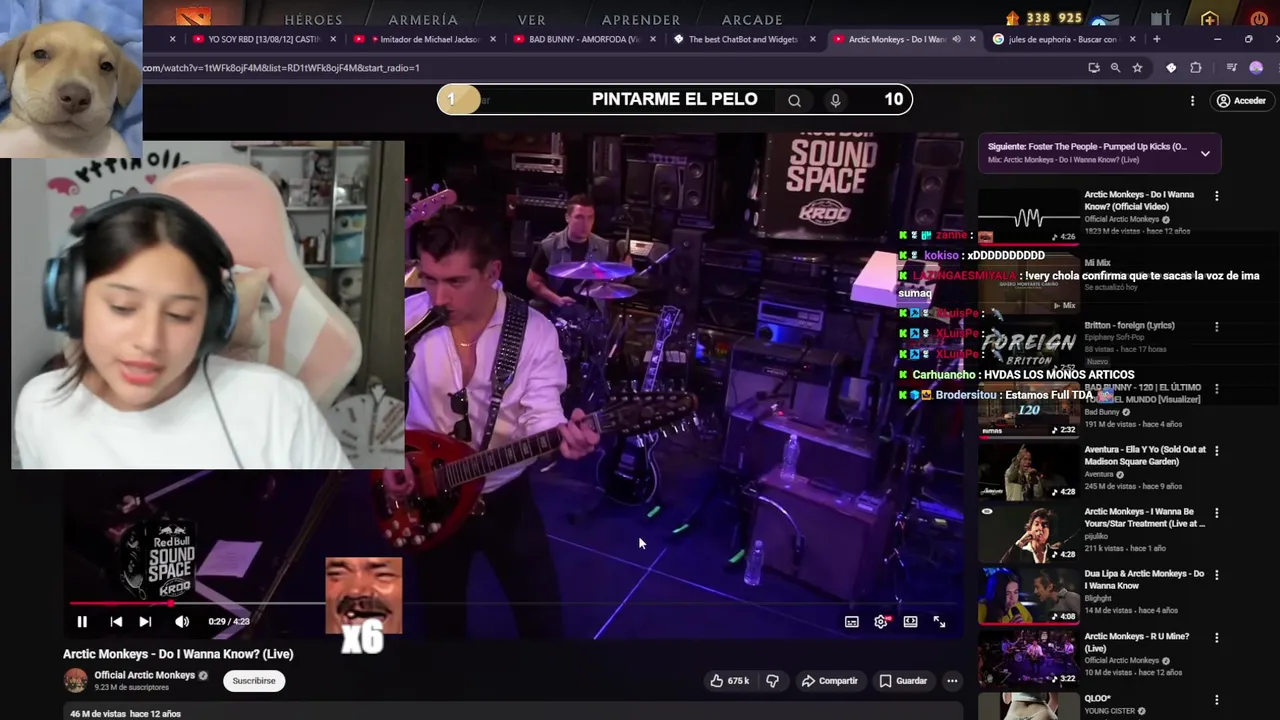Viewport: 1280px width, 720px height.
Task: Open options for QLOO* video
Action: [x=1216, y=700]
